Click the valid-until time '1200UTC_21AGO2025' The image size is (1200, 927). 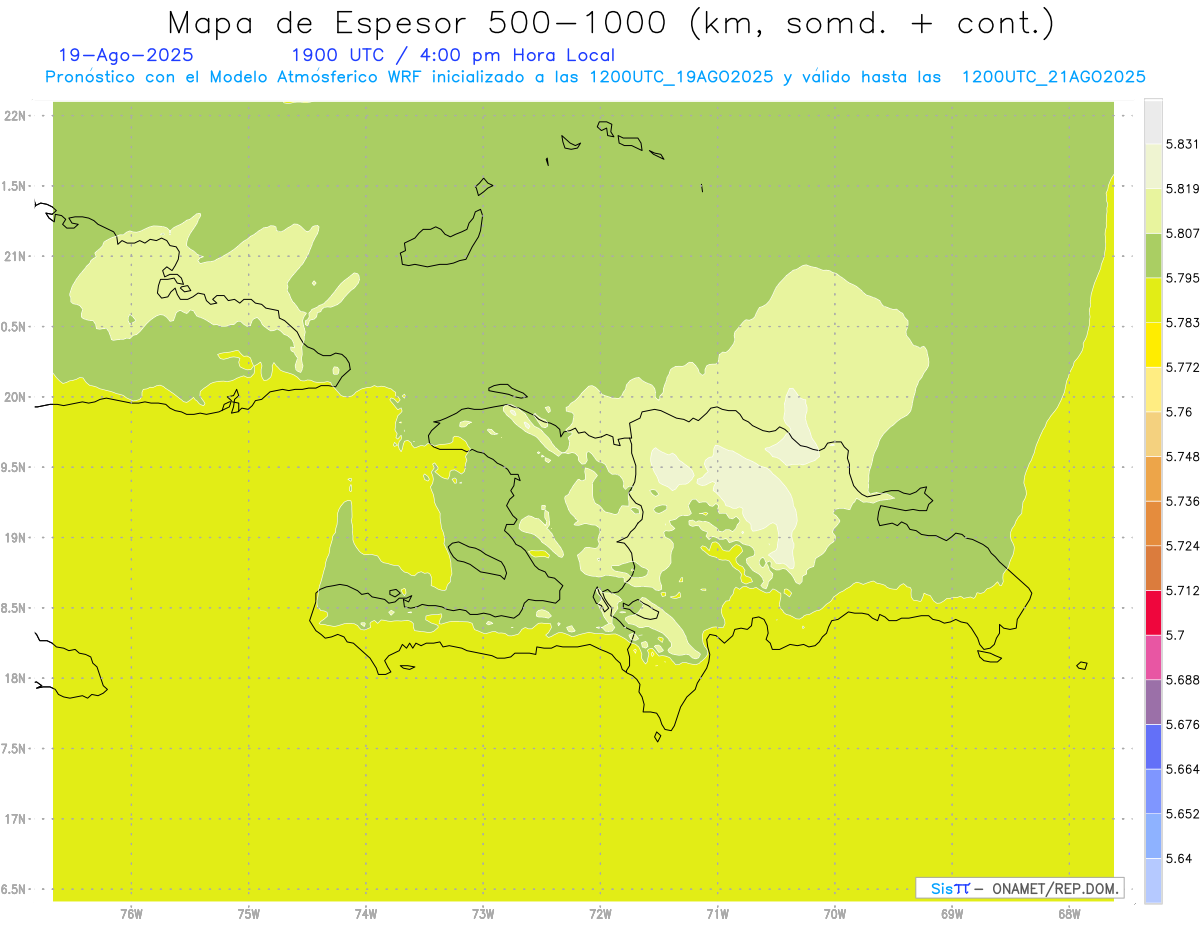[1053, 77]
